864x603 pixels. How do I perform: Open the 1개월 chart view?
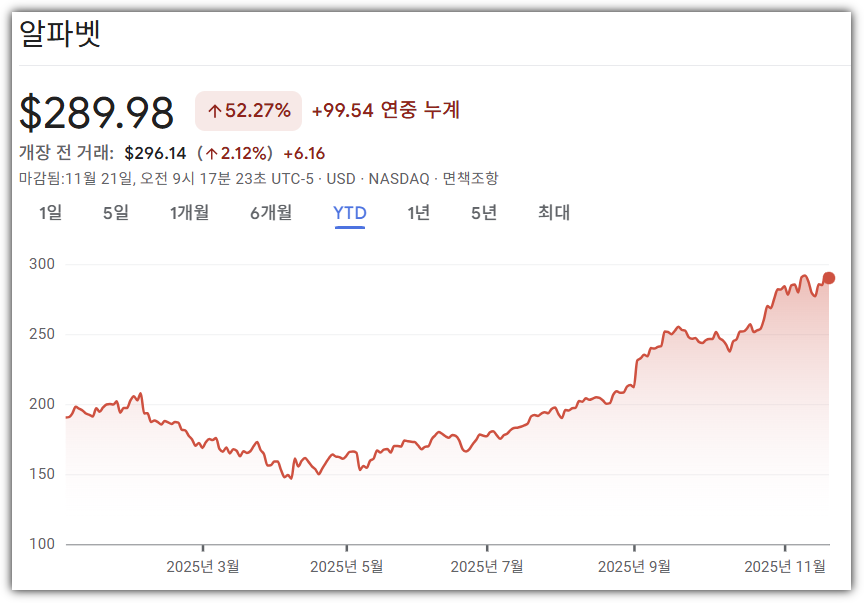188,213
